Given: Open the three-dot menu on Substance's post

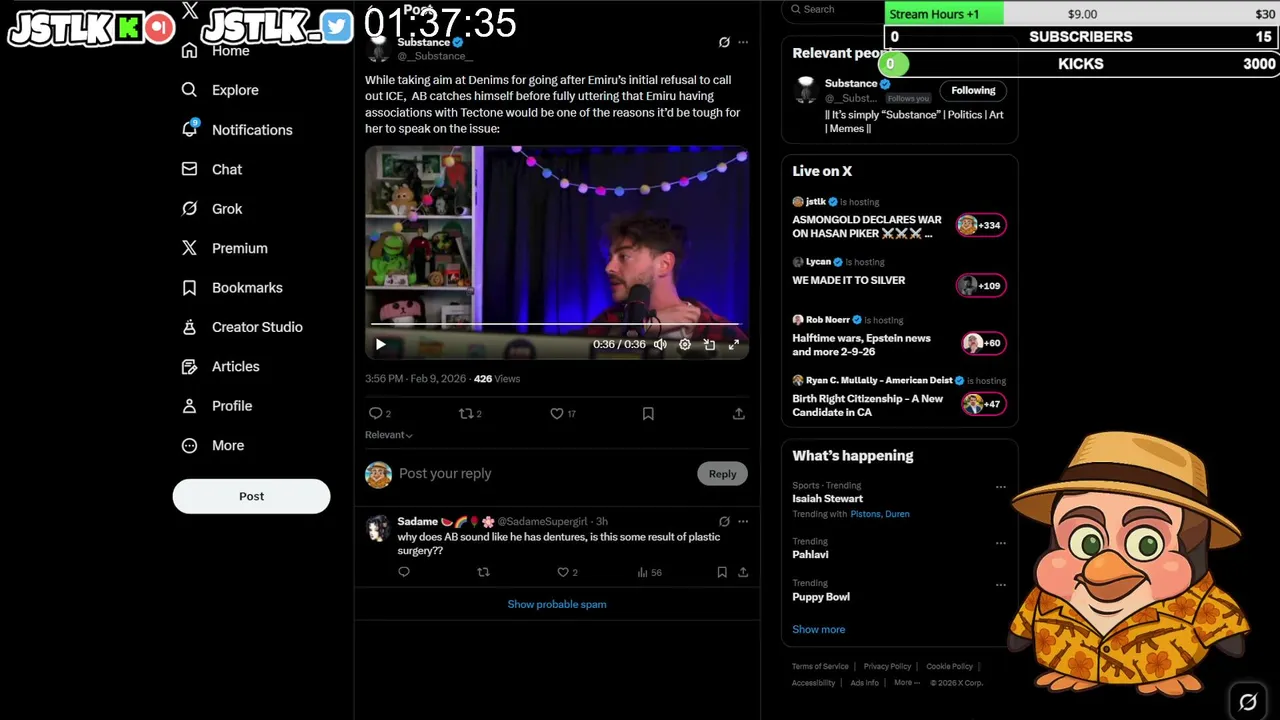Looking at the screenshot, I should click(x=743, y=42).
